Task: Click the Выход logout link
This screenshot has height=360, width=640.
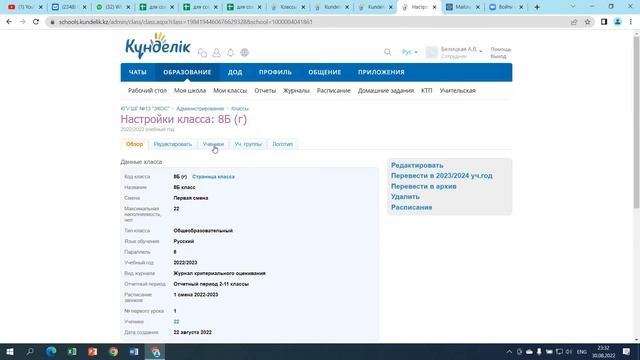Action: coord(498,56)
